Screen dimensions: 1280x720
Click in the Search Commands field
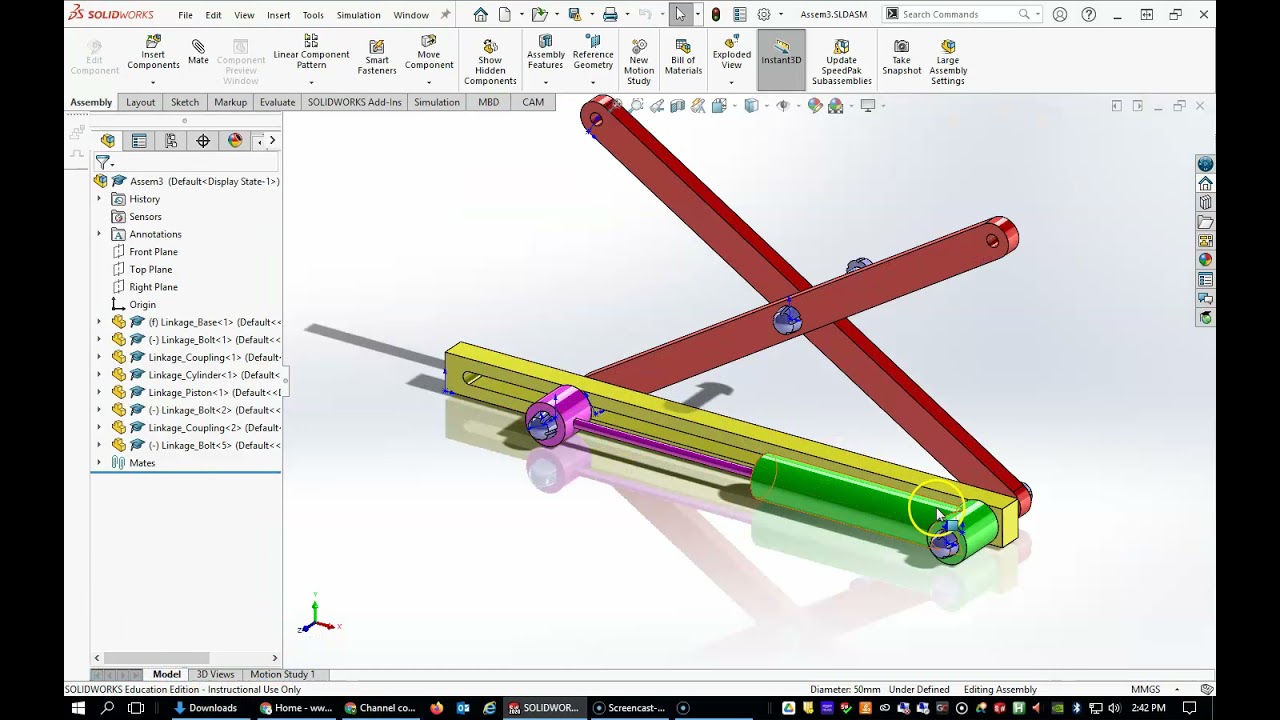click(957, 14)
